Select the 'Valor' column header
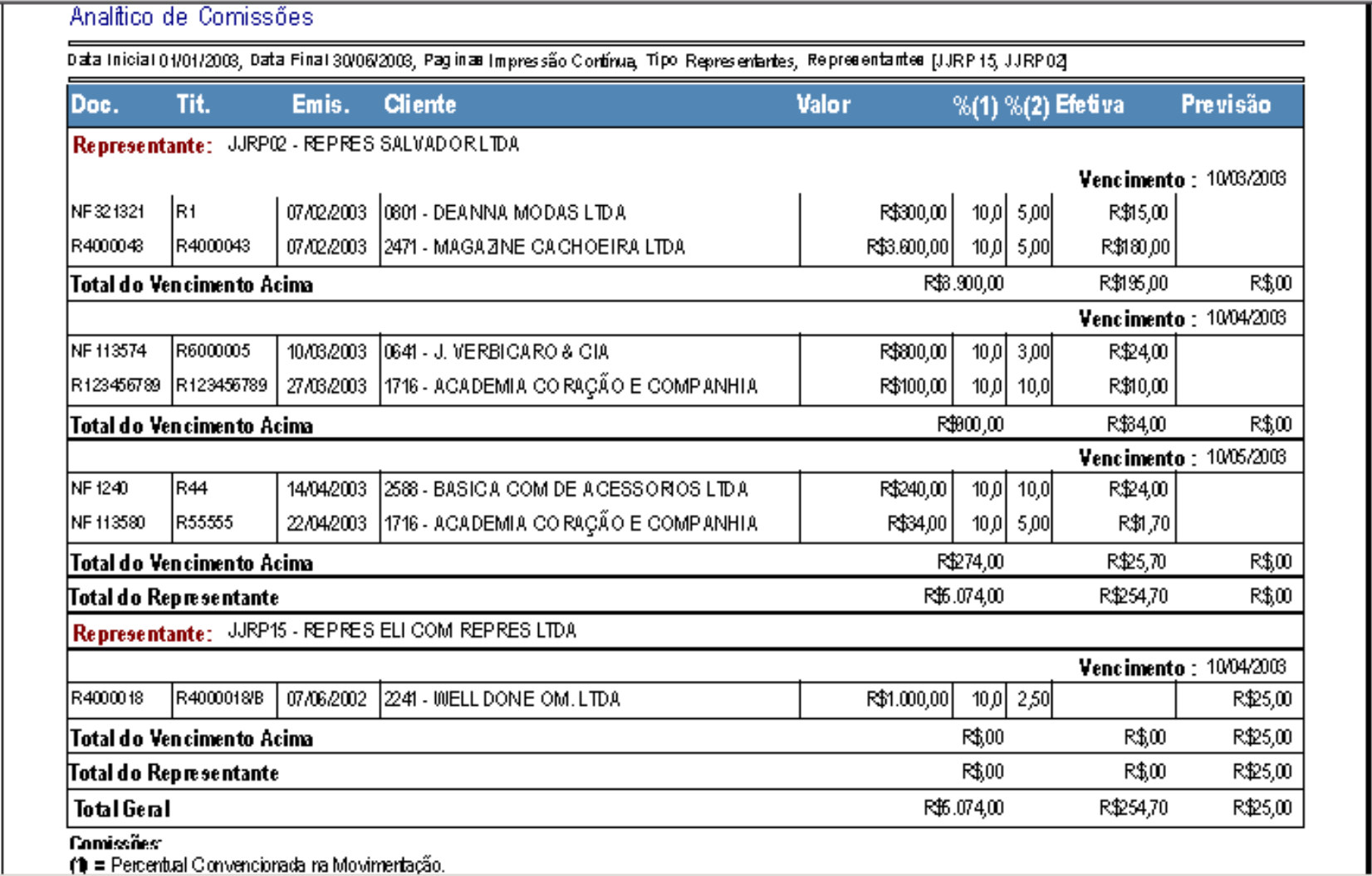Viewport: 1372px width, 876px height. [823, 105]
